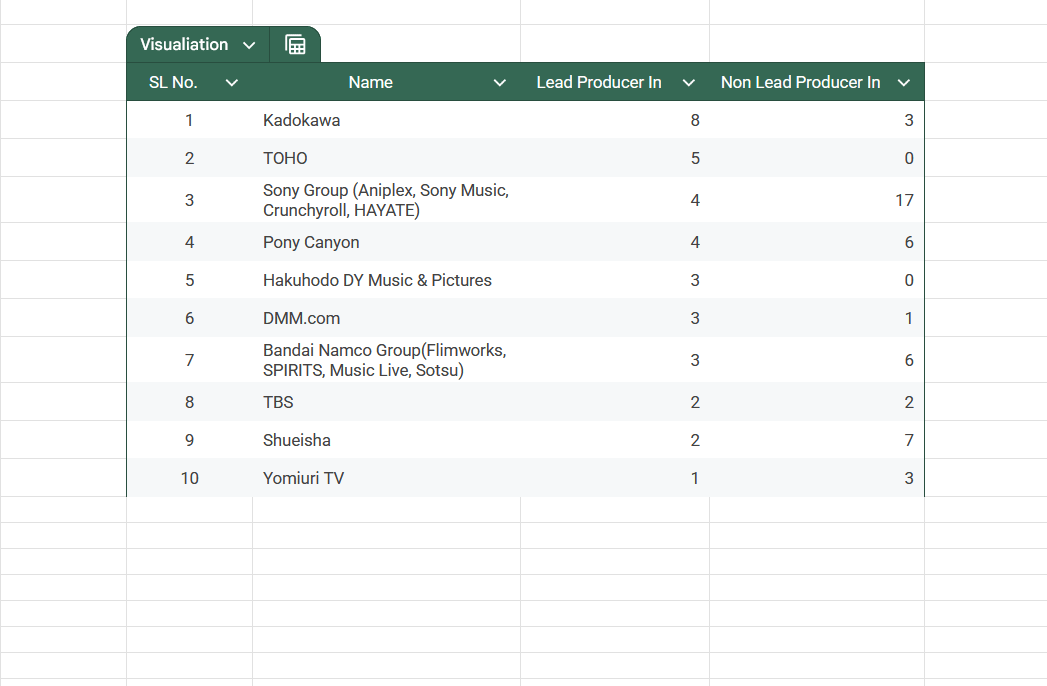Viewport: 1047px width, 686px height.
Task: Select the TOHO cell
Action: click(x=387, y=158)
